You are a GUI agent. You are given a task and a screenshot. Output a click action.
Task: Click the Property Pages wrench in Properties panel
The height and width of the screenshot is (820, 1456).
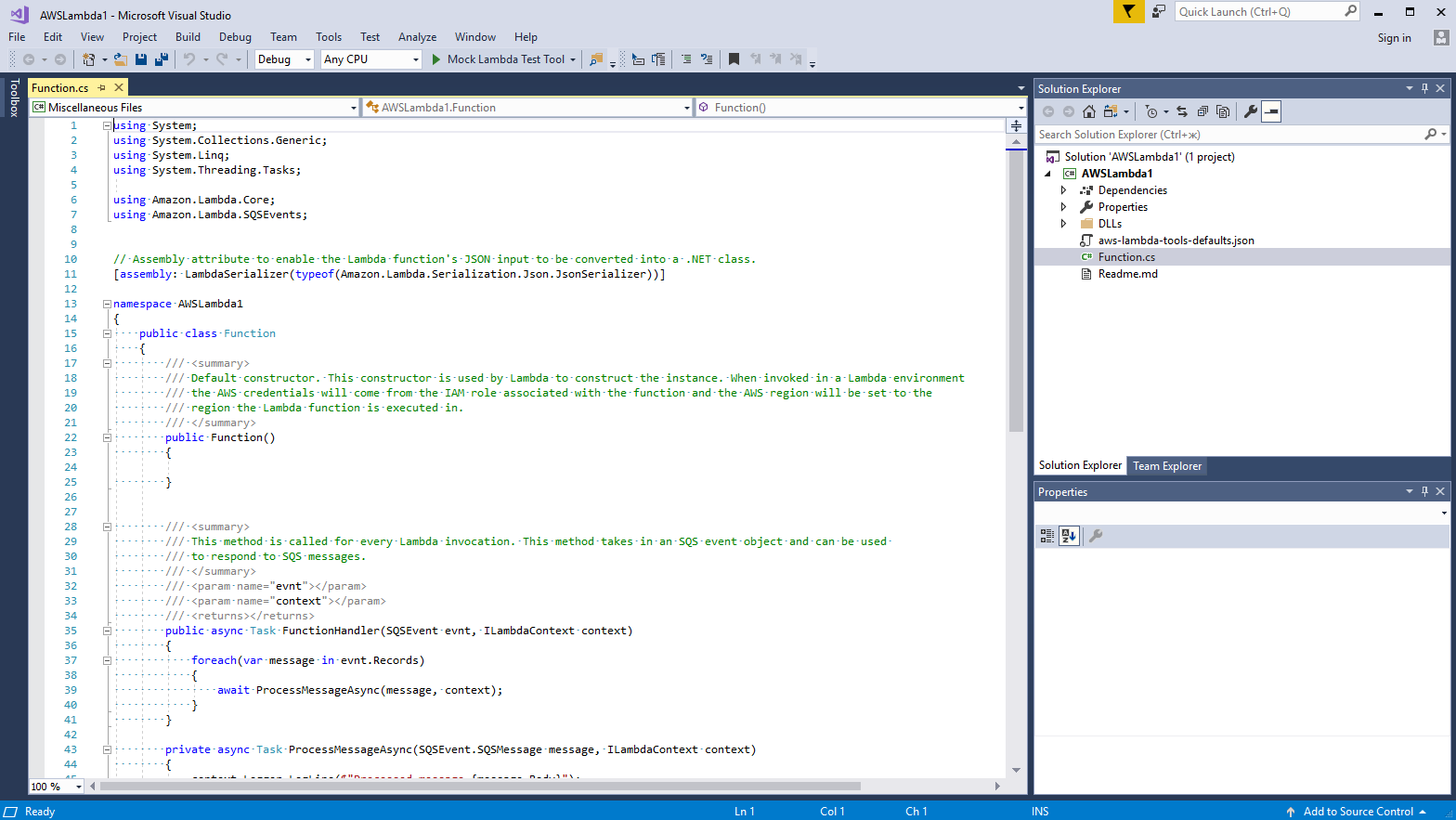[1096, 536]
